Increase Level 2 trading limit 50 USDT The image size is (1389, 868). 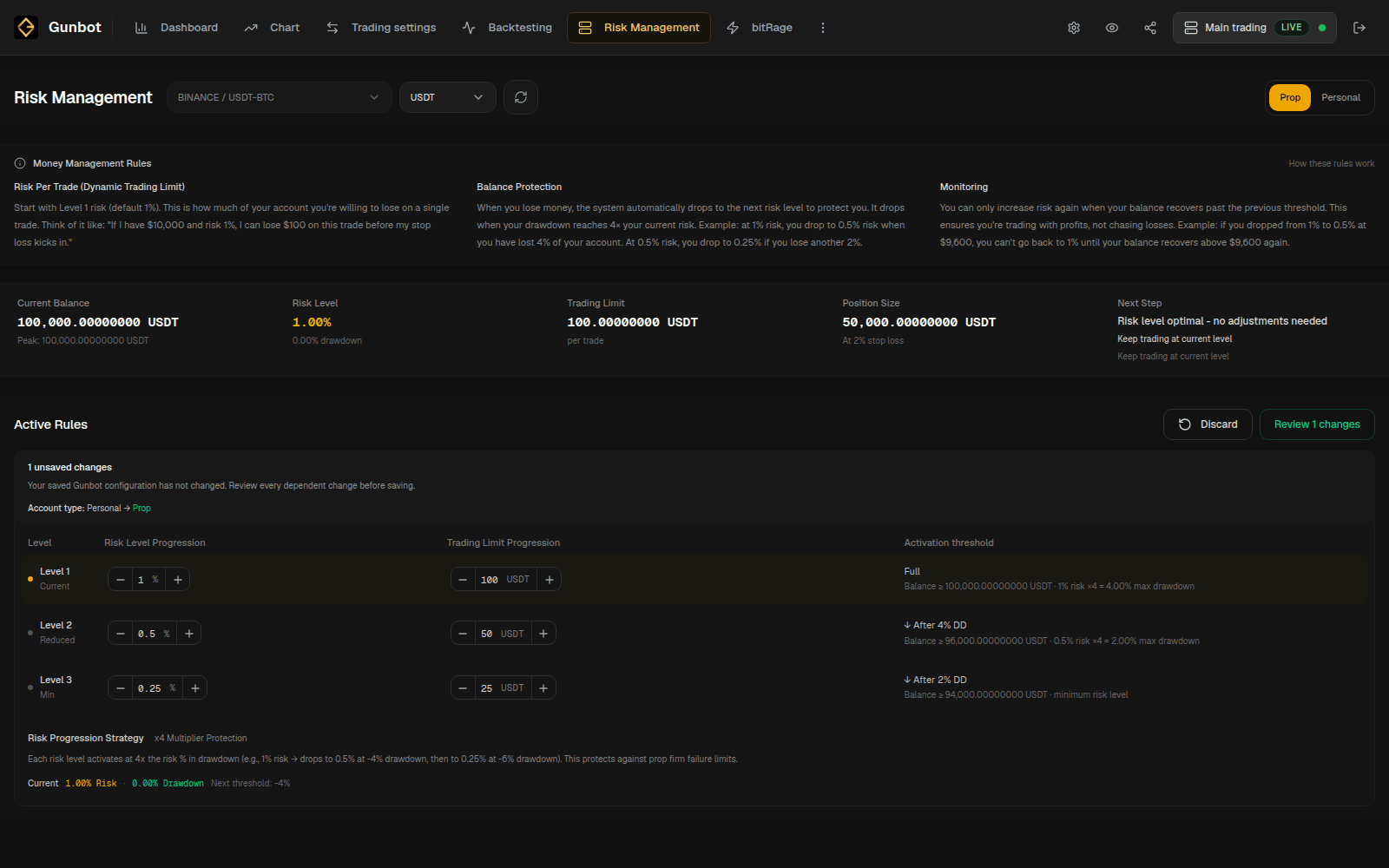pos(543,634)
